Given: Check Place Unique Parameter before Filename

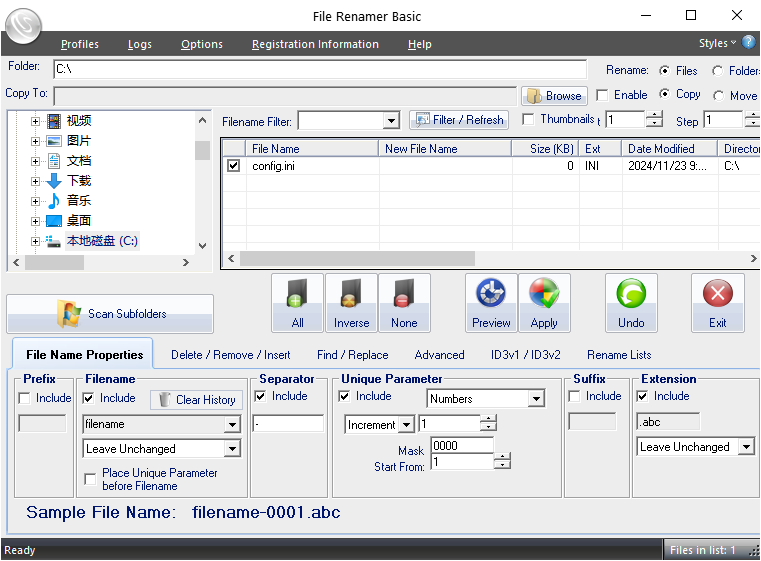Looking at the screenshot, I should pos(90,479).
